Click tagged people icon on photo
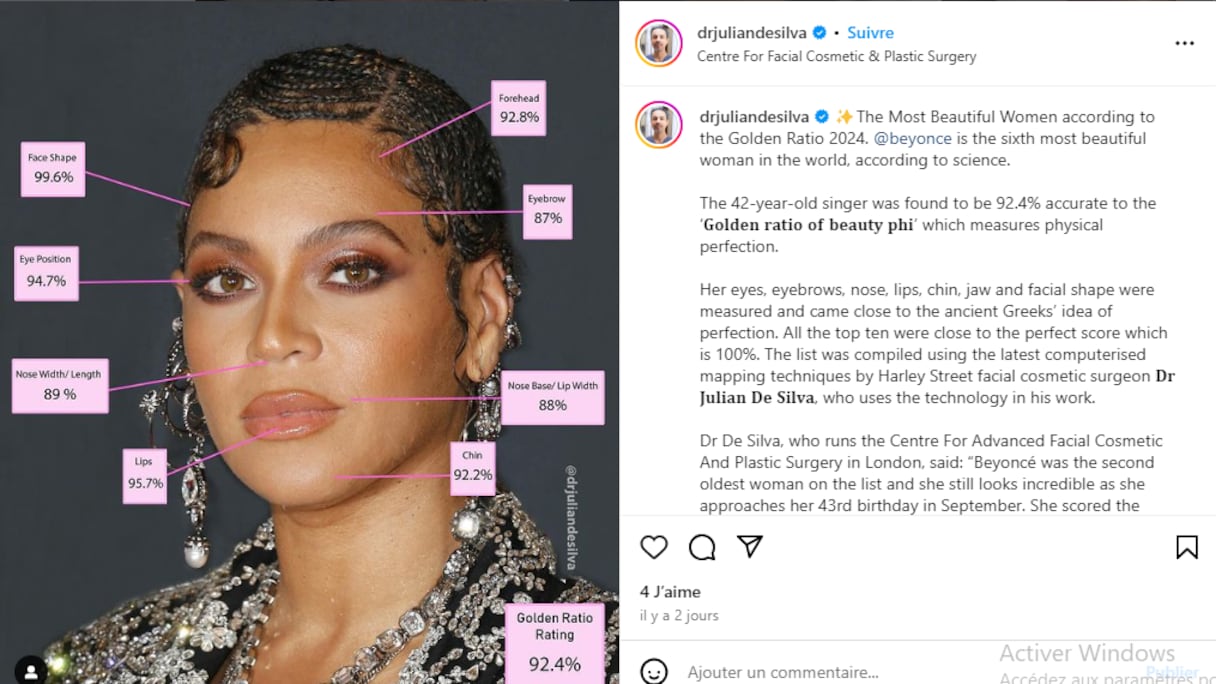Screen dimensions: 1216x684 31,669
